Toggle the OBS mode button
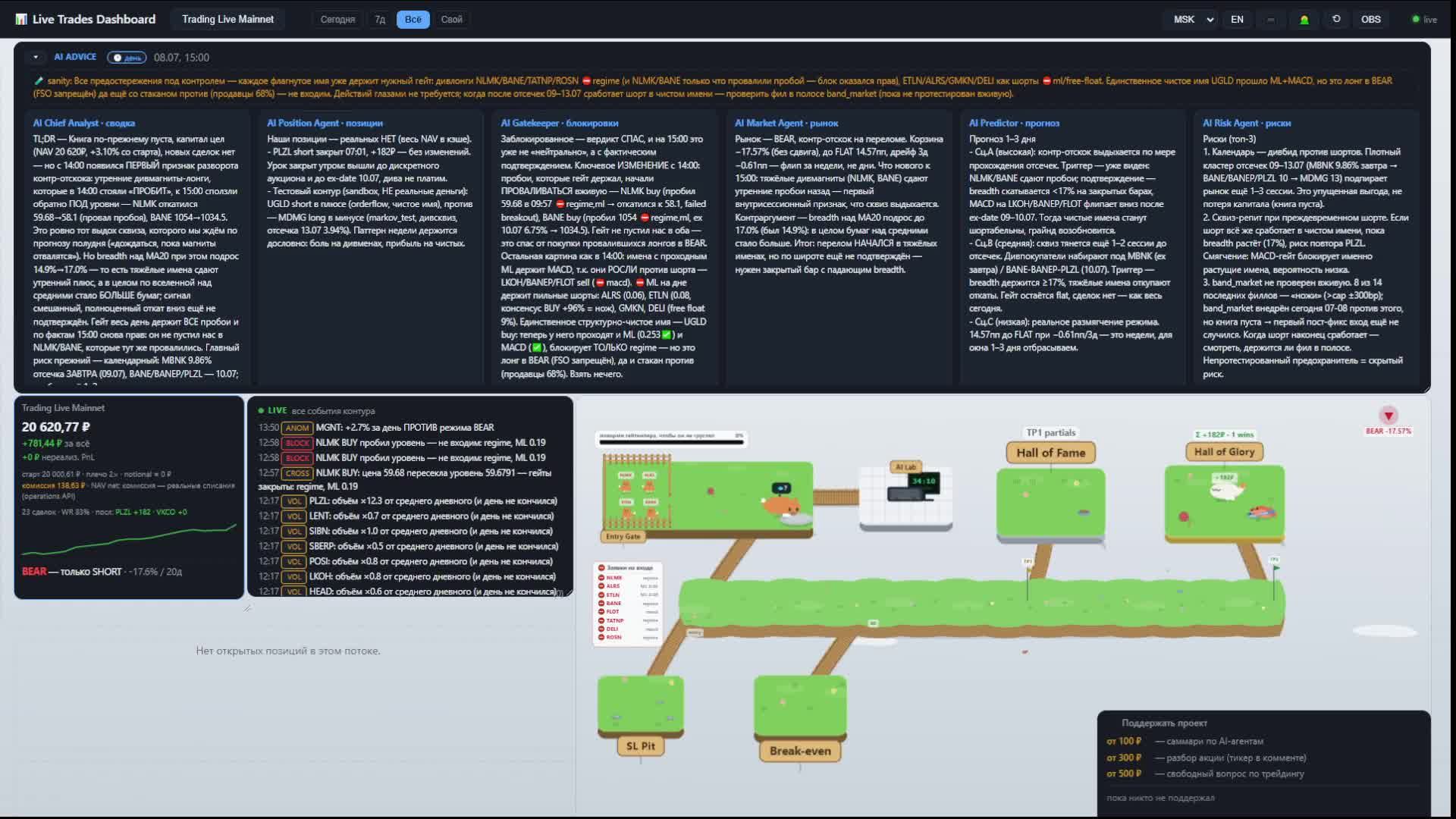 [1370, 19]
